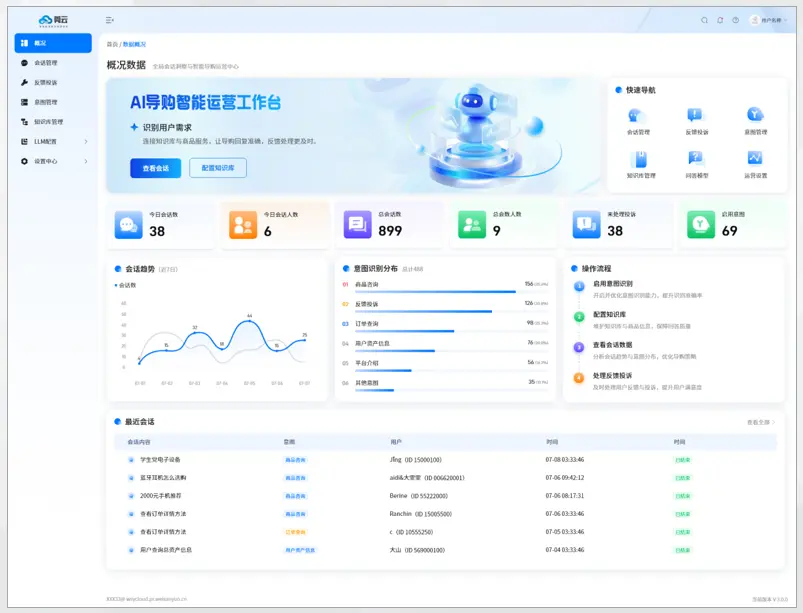The height and width of the screenshot is (613, 803).
Task: Go to 会话管理 in the sidebar
Action: point(53,63)
